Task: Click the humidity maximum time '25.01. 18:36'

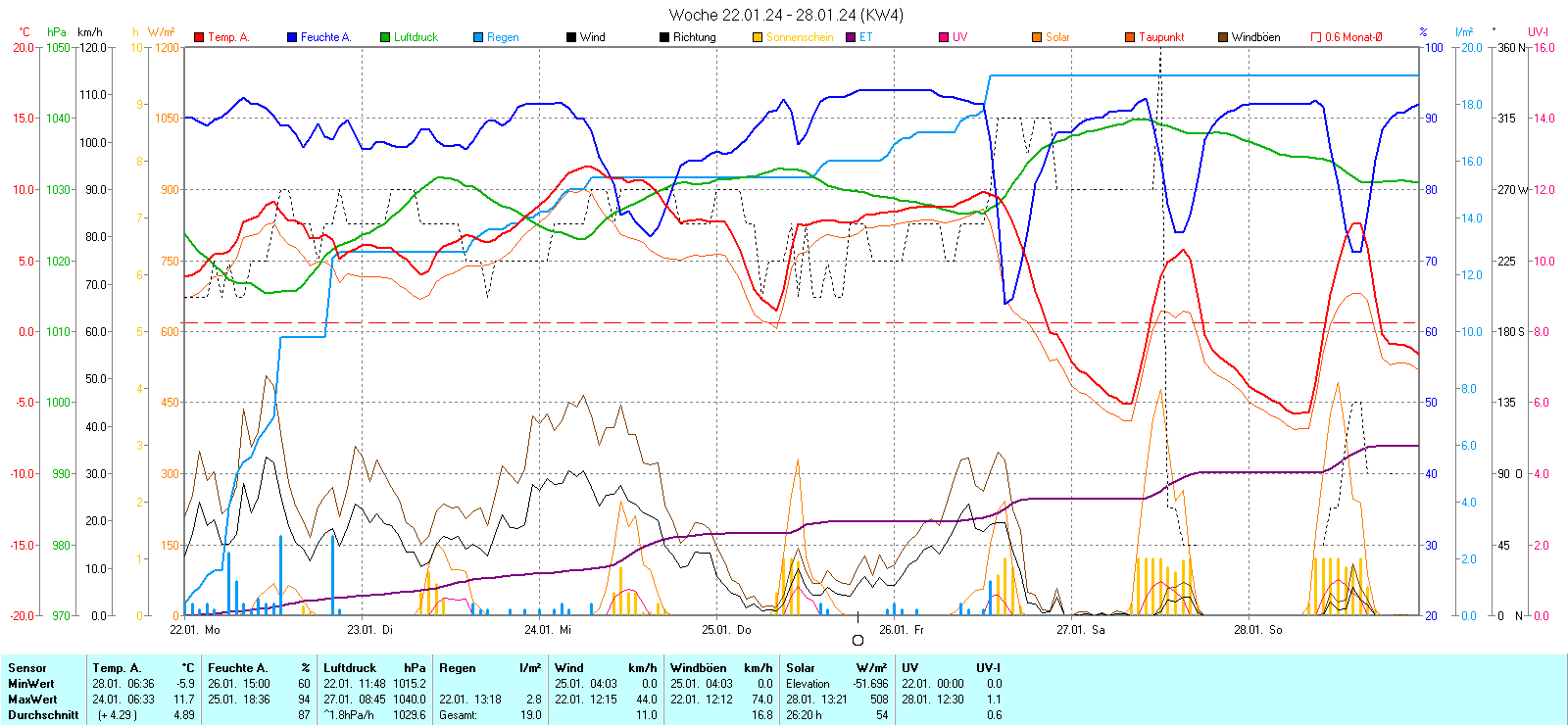Action: point(239,700)
